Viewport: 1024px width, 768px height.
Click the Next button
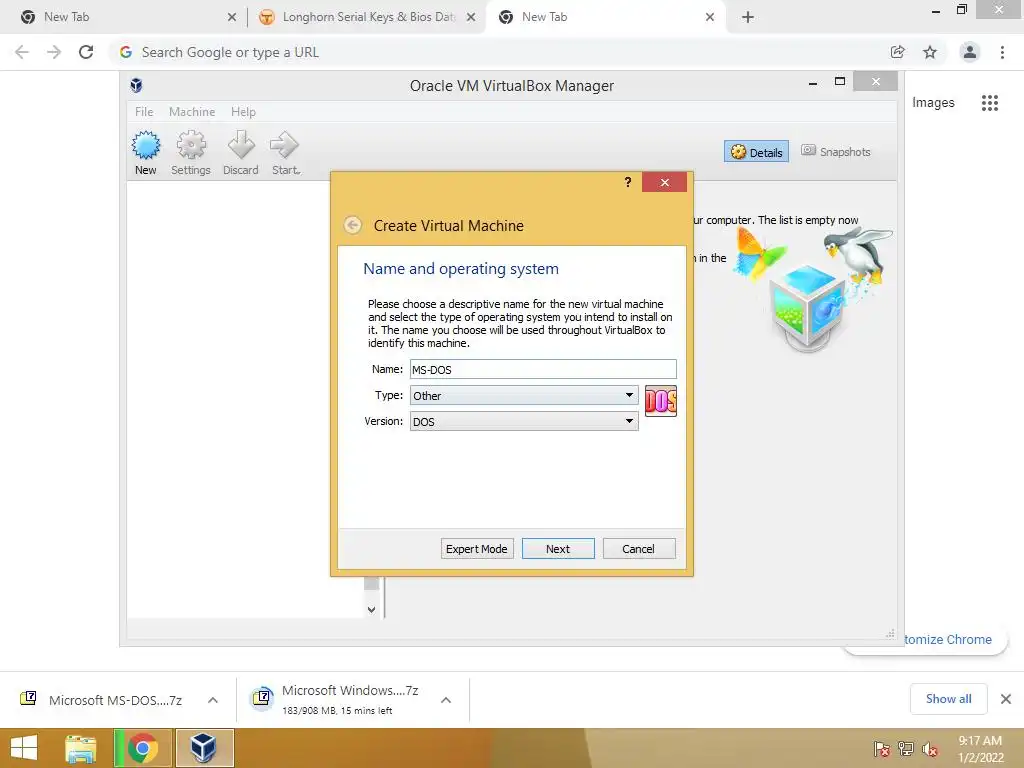[x=558, y=549]
